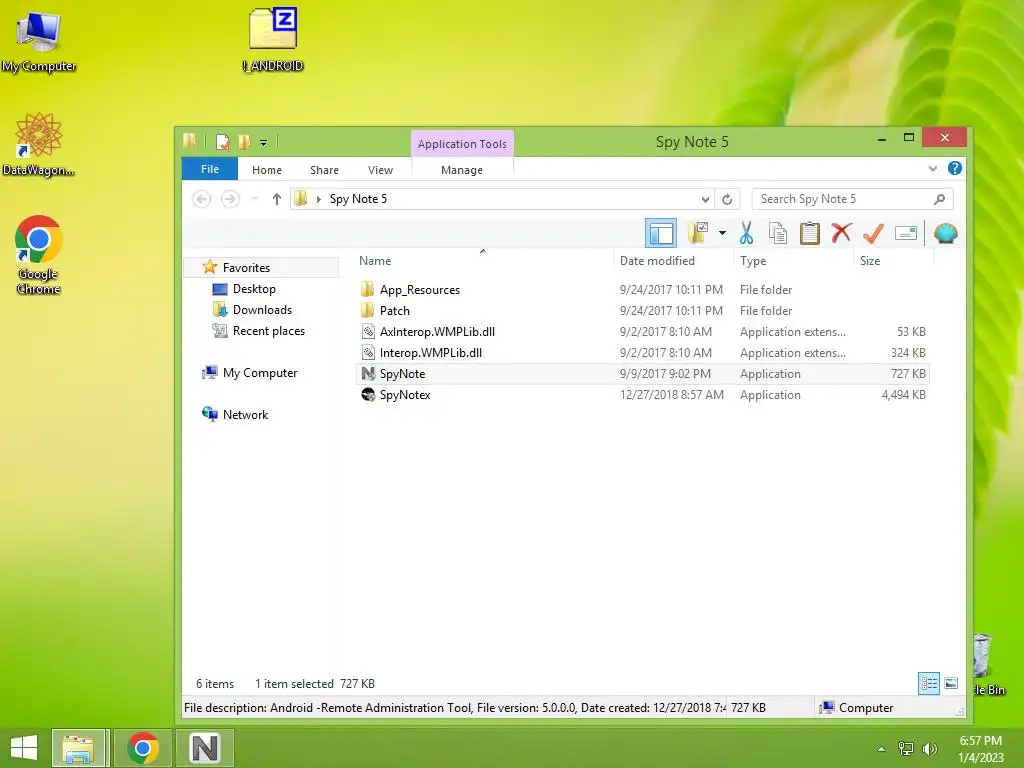Image resolution: width=1024 pixels, height=768 pixels.
Task: Click the blue globe shell icon
Action: tap(945, 233)
